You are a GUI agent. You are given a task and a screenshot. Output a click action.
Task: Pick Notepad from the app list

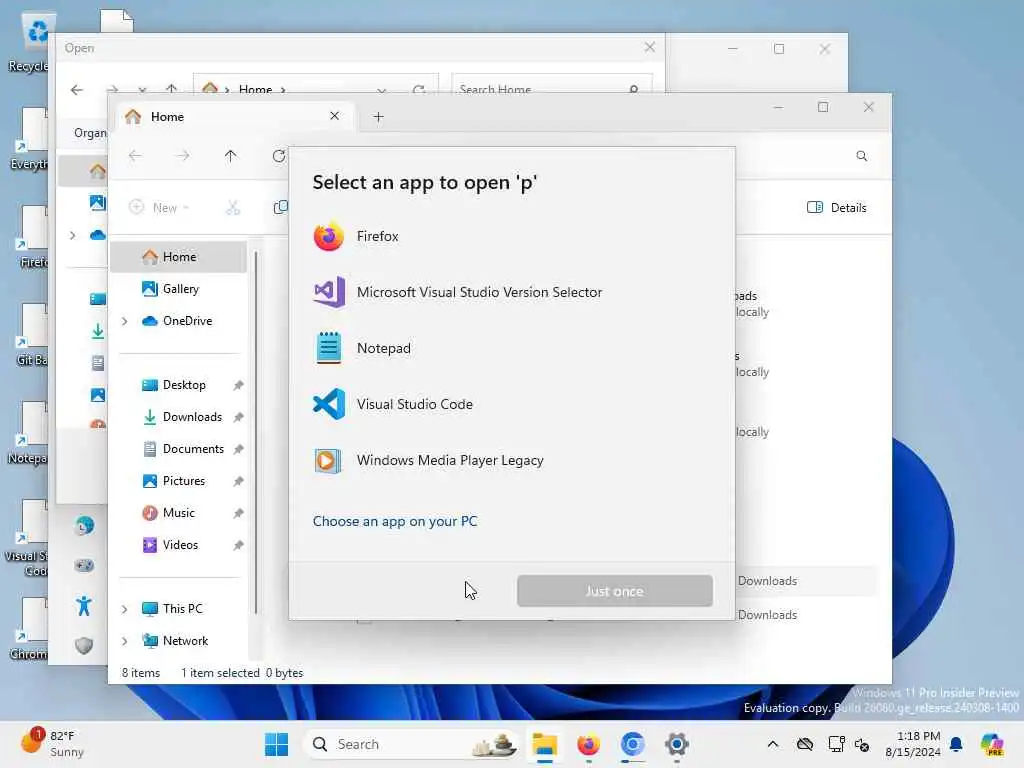point(511,348)
